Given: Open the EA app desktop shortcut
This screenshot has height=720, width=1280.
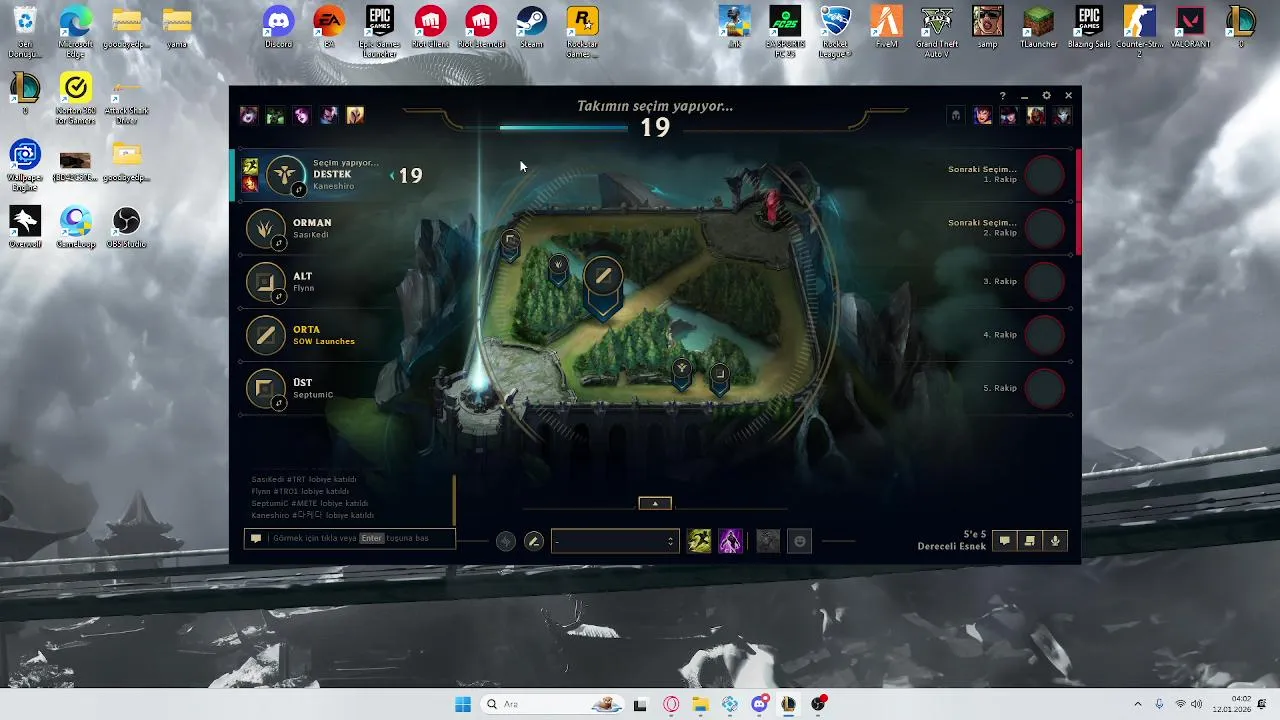Looking at the screenshot, I should tap(329, 28).
